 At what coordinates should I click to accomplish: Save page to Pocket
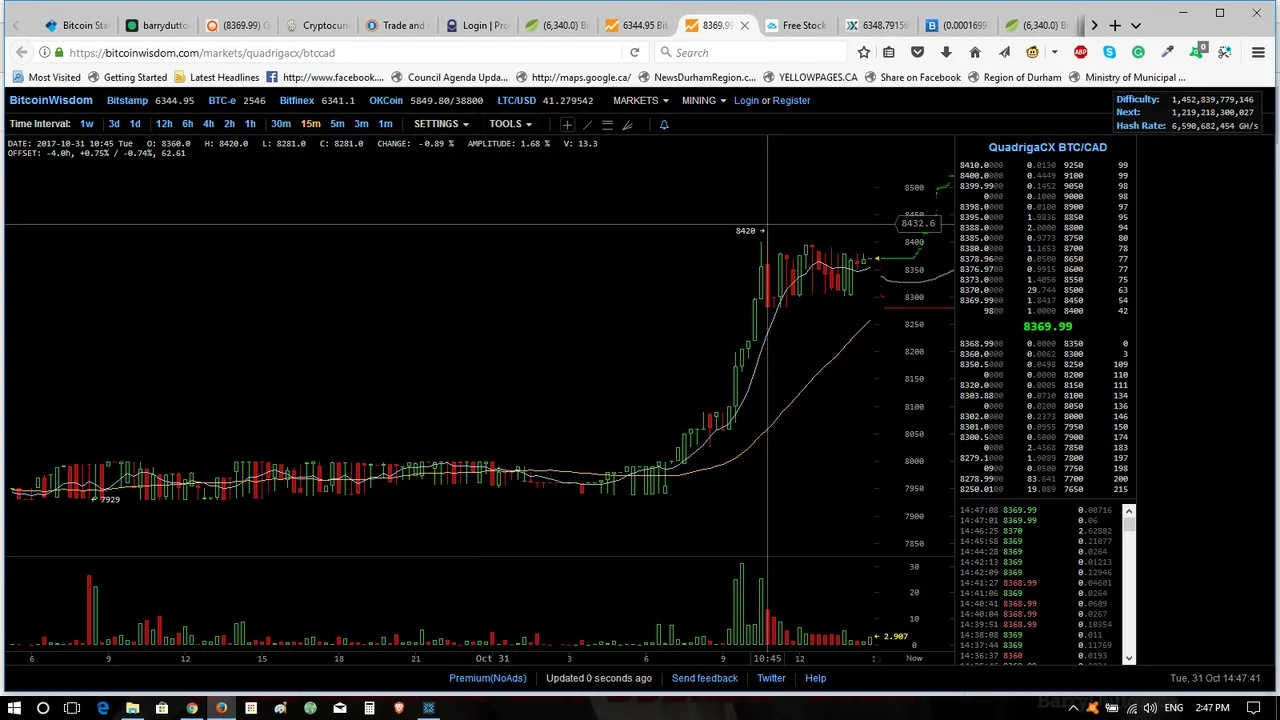tap(917, 52)
